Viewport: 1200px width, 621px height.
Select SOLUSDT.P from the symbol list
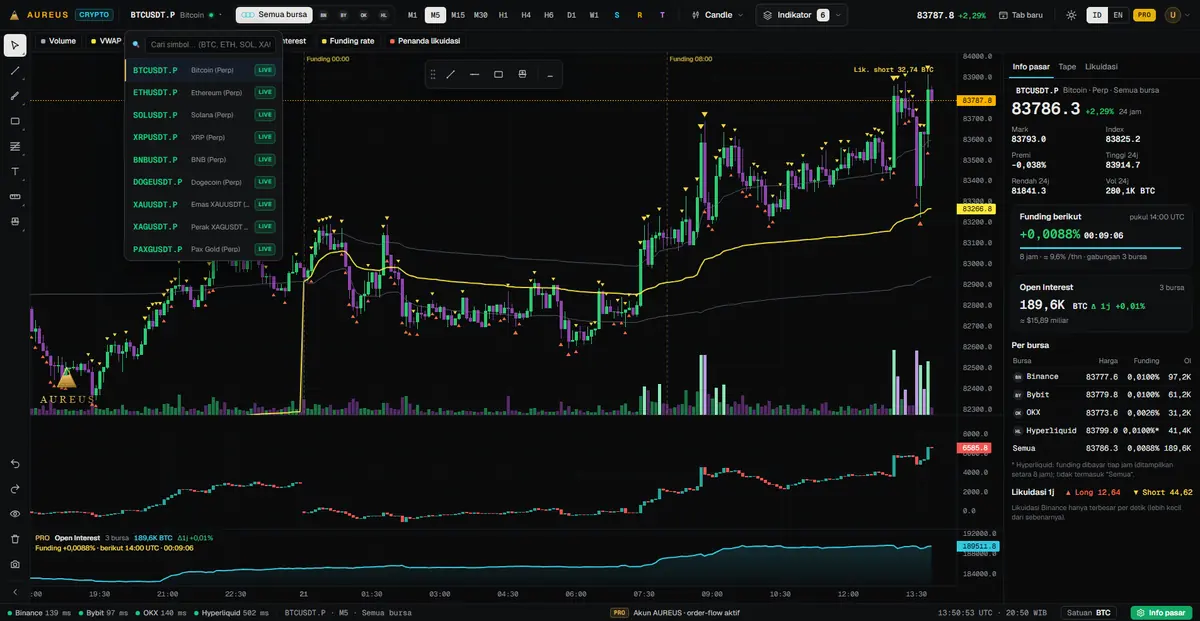point(203,115)
